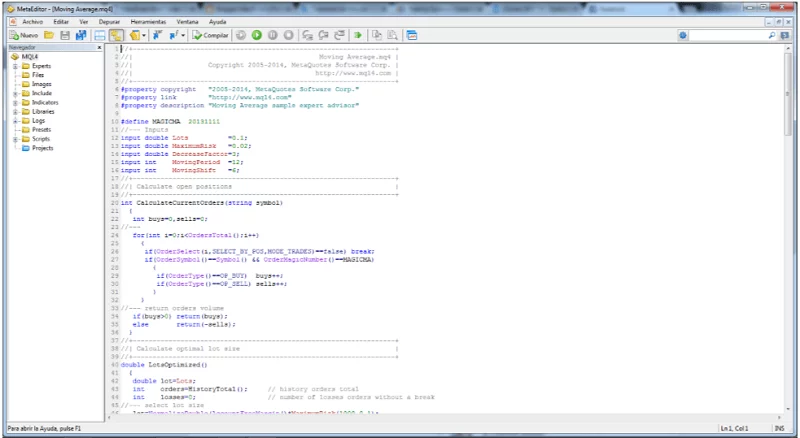The image size is (800, 438).
Task: Open the Herramientas menu
Action: (x=148, y=22)
